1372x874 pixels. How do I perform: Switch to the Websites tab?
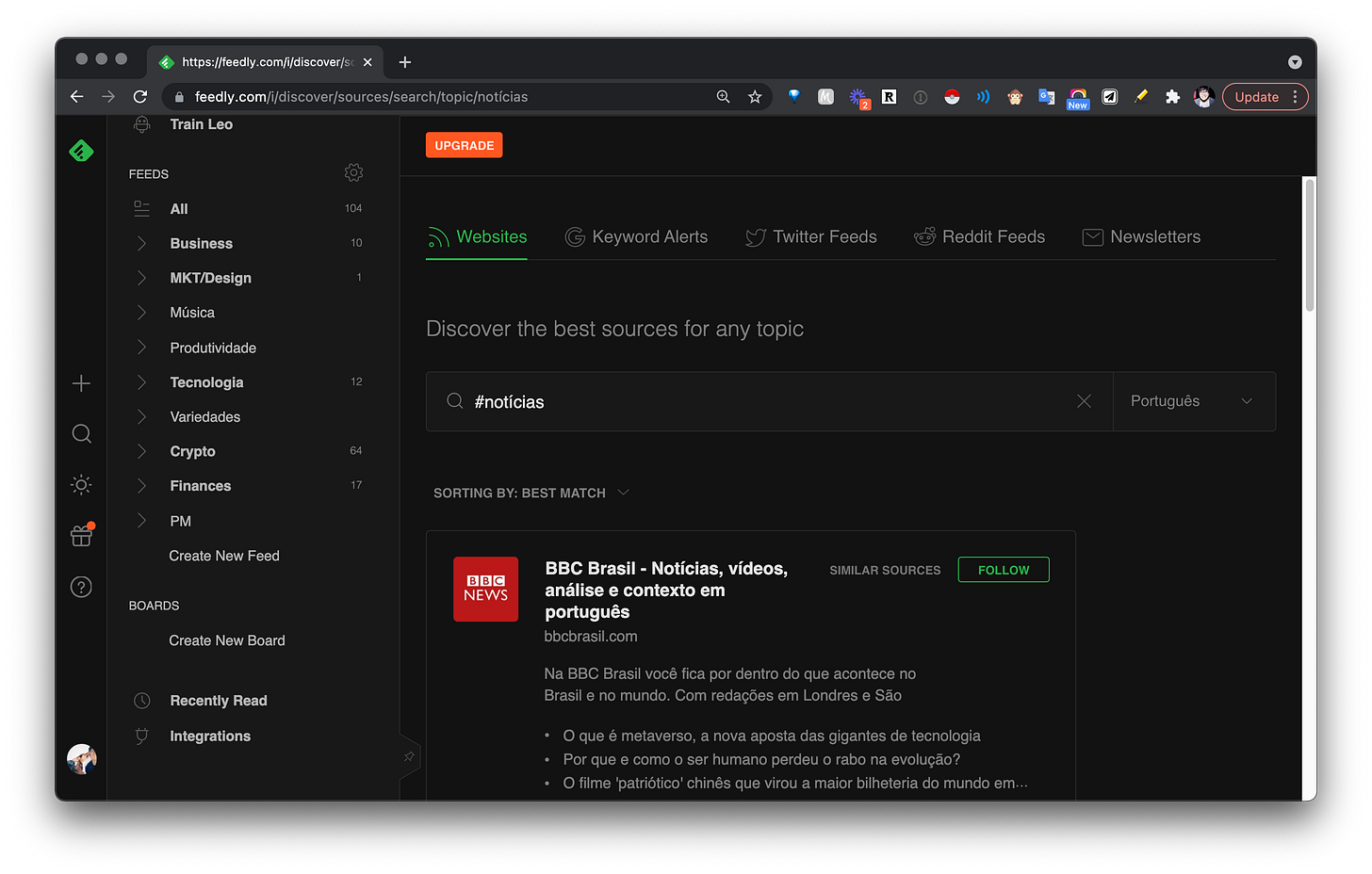tap(477, 237)
